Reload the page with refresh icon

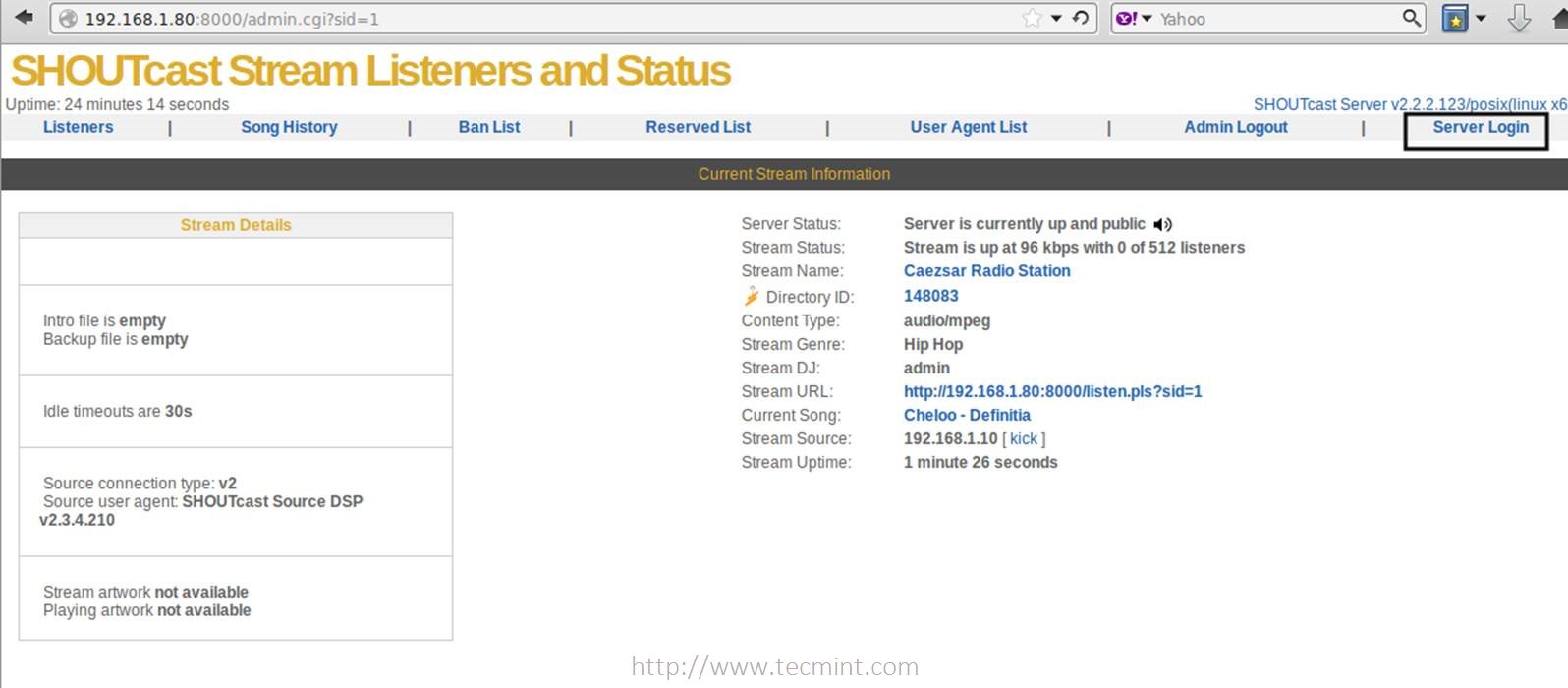click(x=1081, y=18)
